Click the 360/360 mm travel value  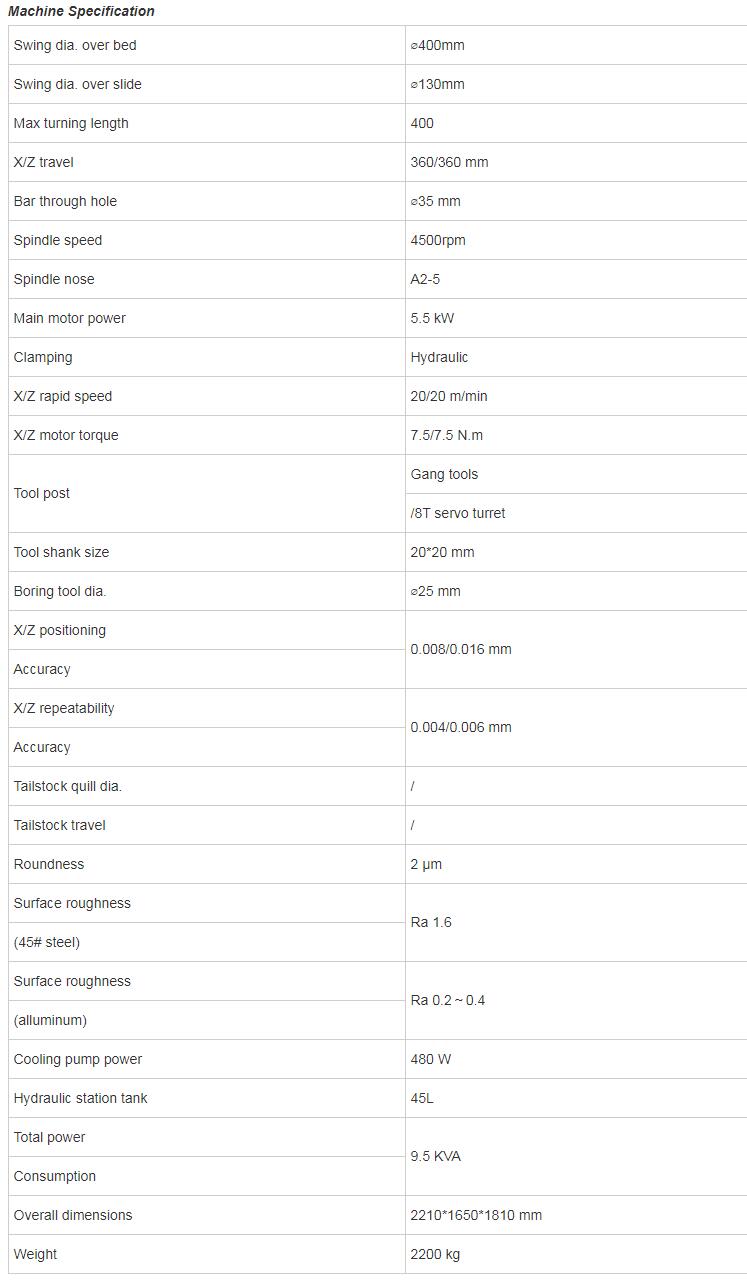449,162
